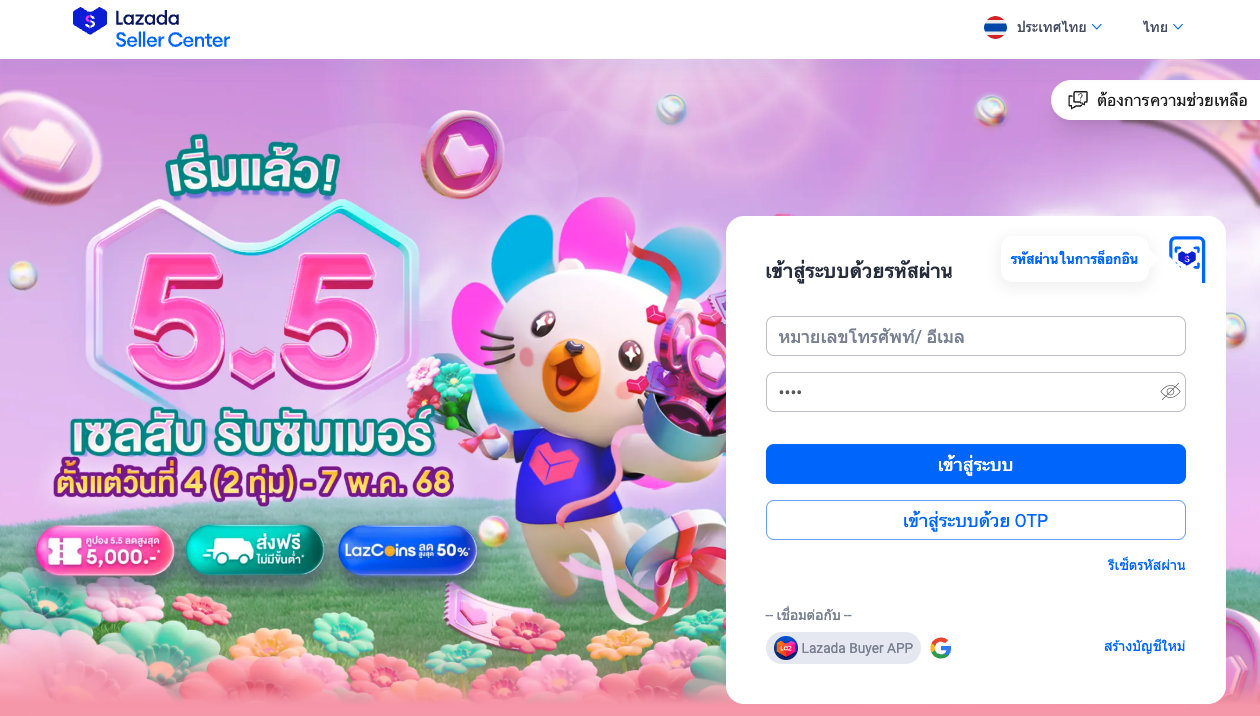Image resolution: width=1260 pixels, height=716 pixels.
Task: Choose เข้าสู่ระบบด้วย OTP button
Action: coord(976,520)
